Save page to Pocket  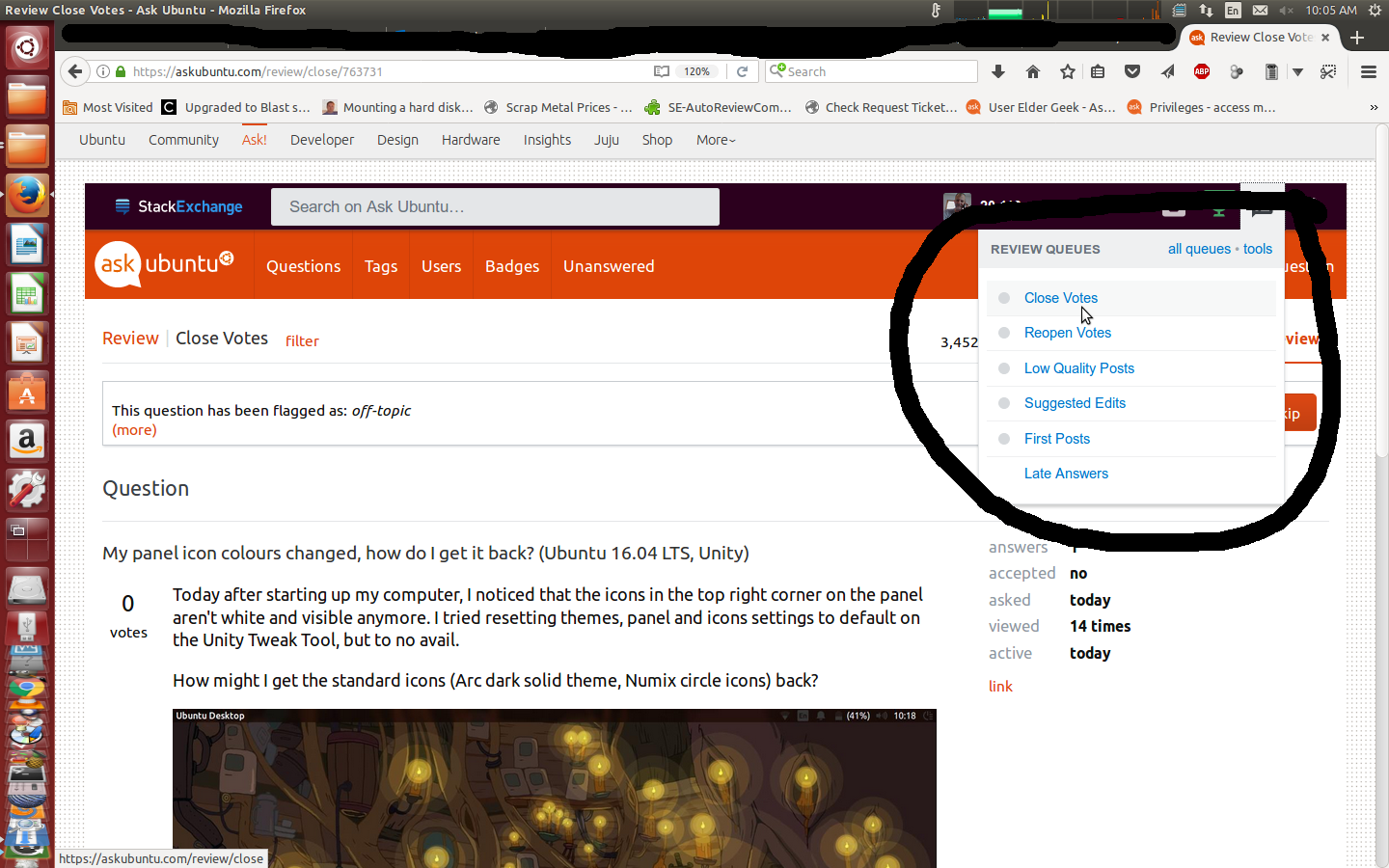coord(1132,71)
